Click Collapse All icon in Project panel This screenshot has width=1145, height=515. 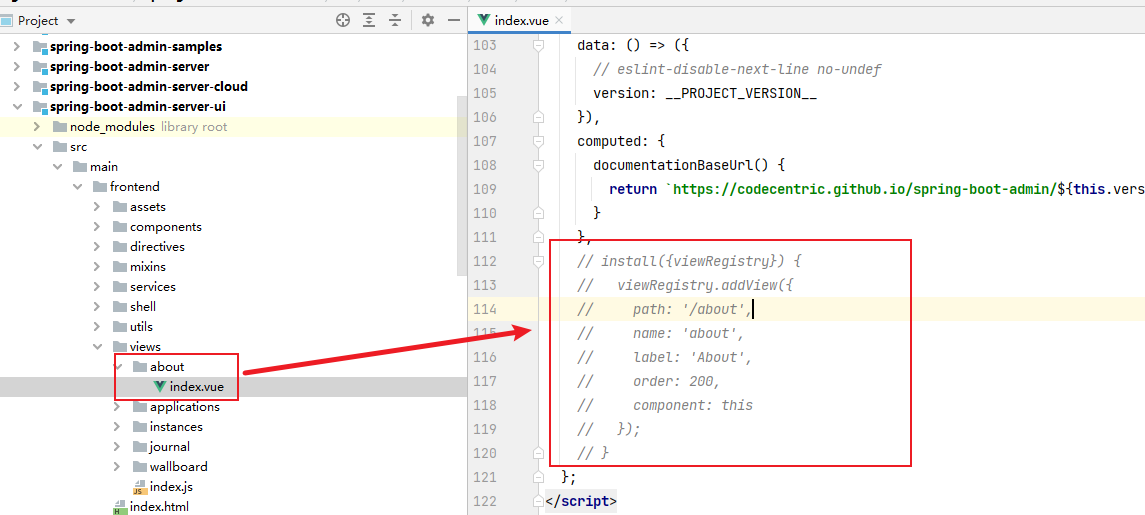pos(395,20)
